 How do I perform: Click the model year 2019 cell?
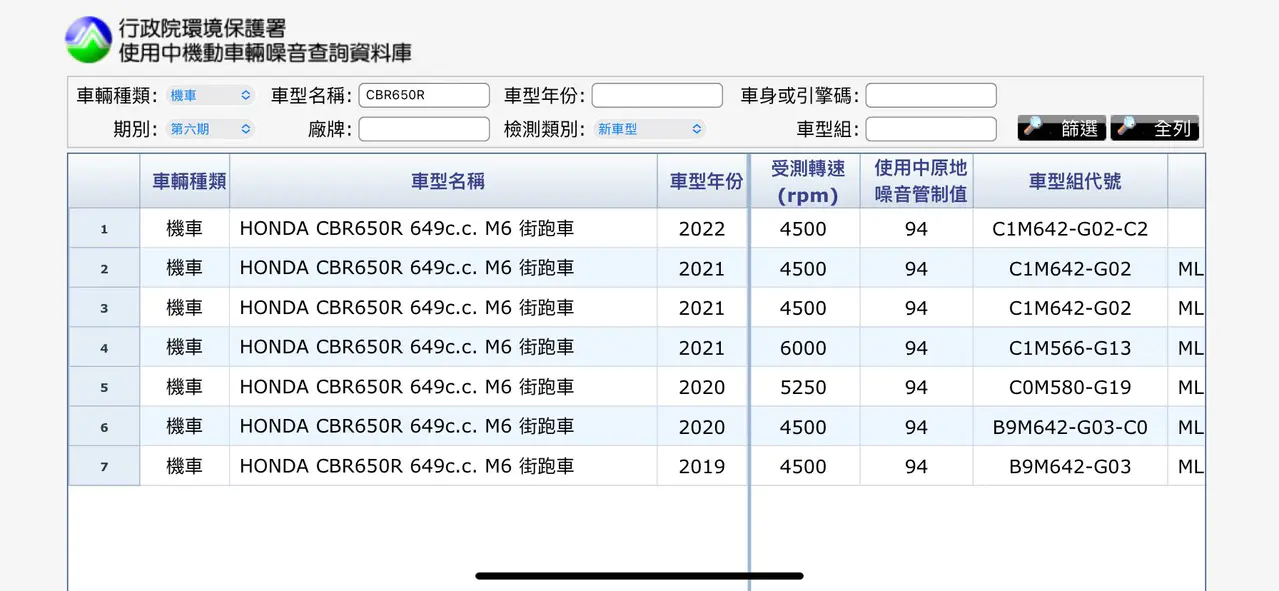pos(702,466)
